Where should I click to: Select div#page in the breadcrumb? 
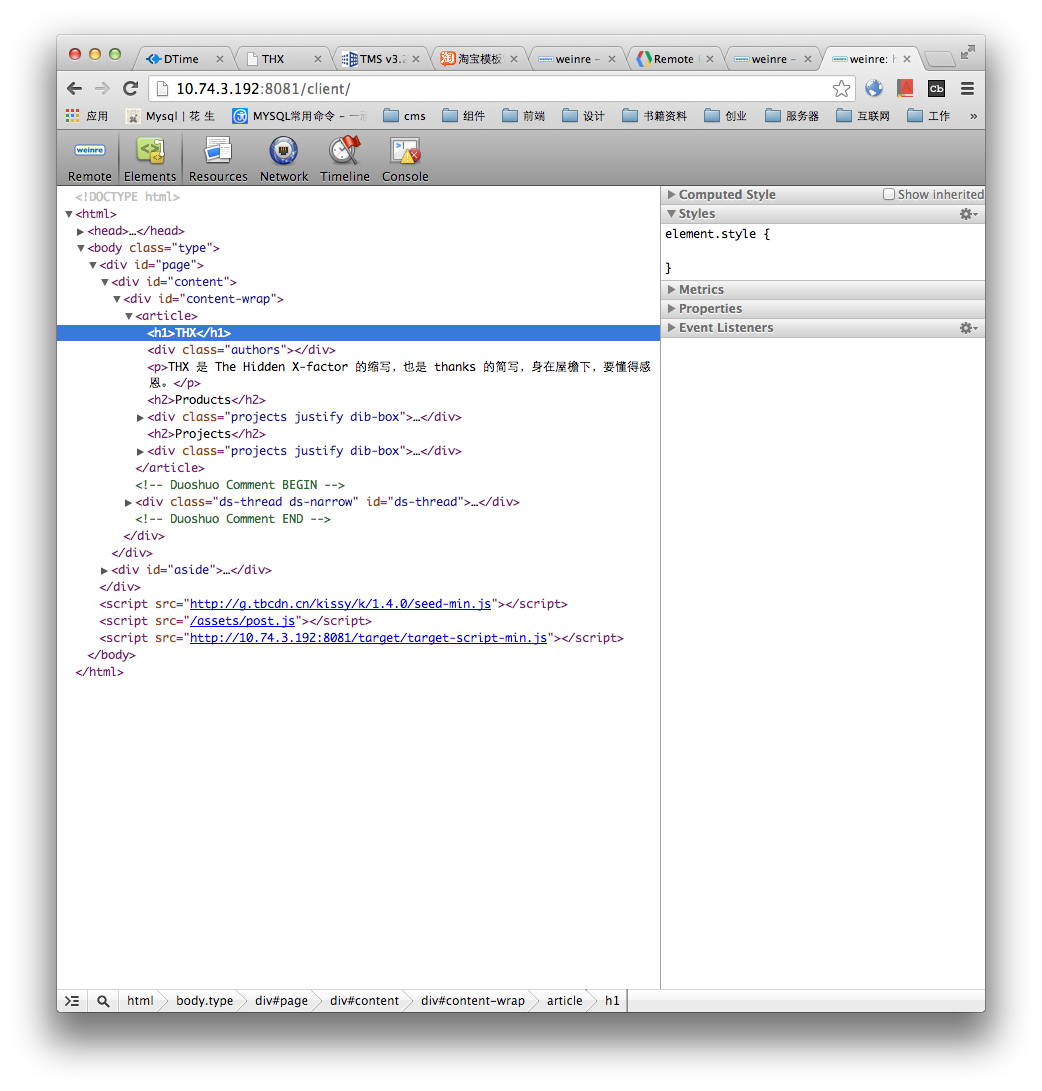click(x=281, y=1001)
